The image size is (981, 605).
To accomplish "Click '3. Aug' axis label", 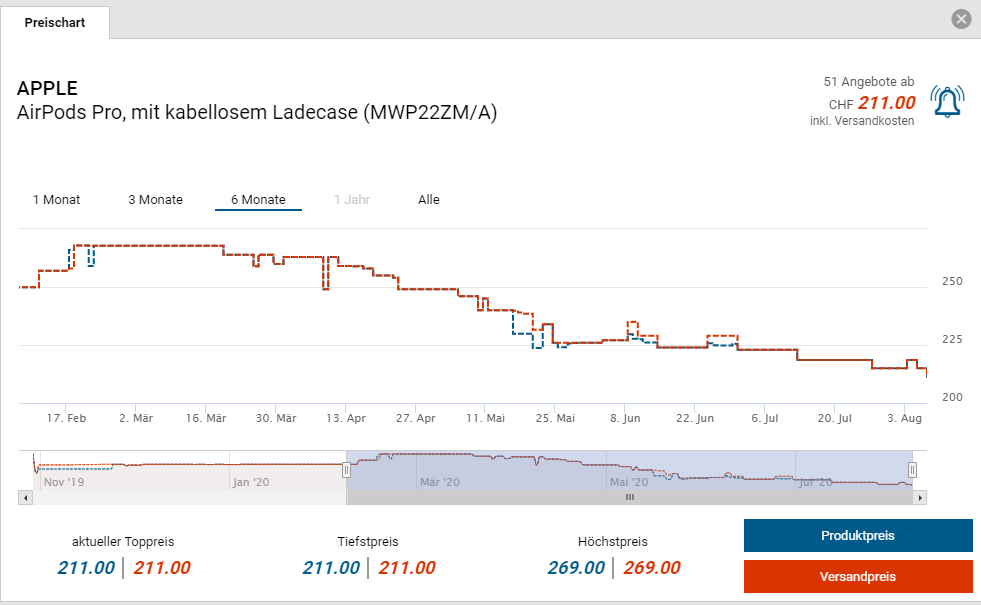I will coord(905,418).
